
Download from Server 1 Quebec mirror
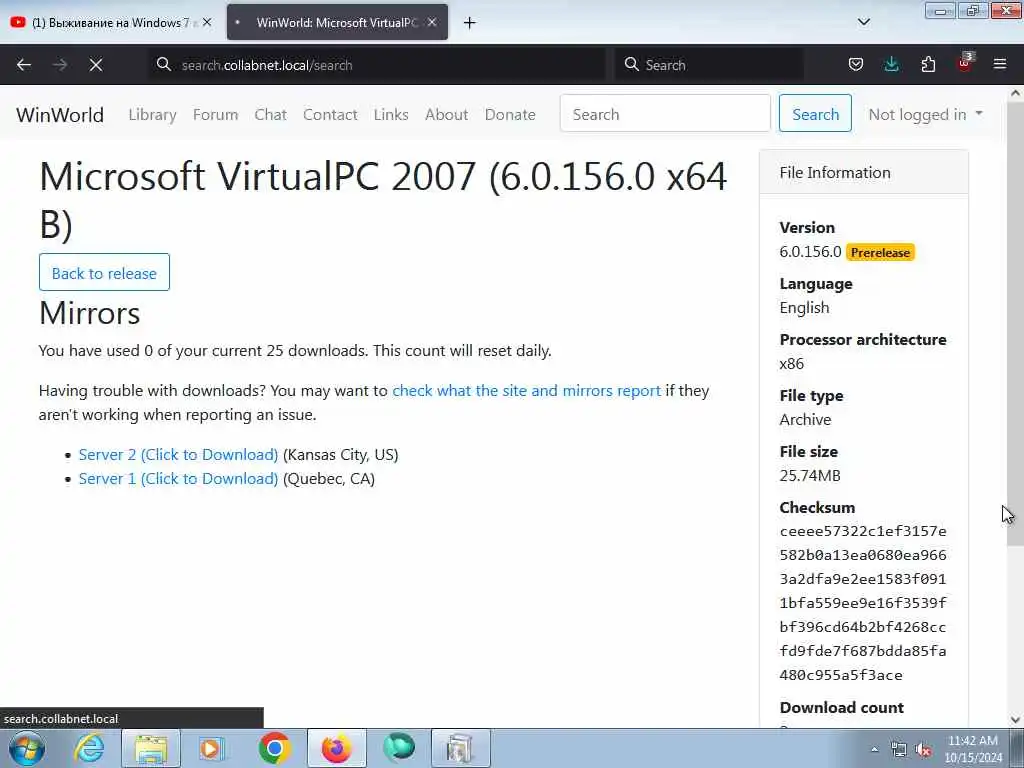click(x=178, y=479)
